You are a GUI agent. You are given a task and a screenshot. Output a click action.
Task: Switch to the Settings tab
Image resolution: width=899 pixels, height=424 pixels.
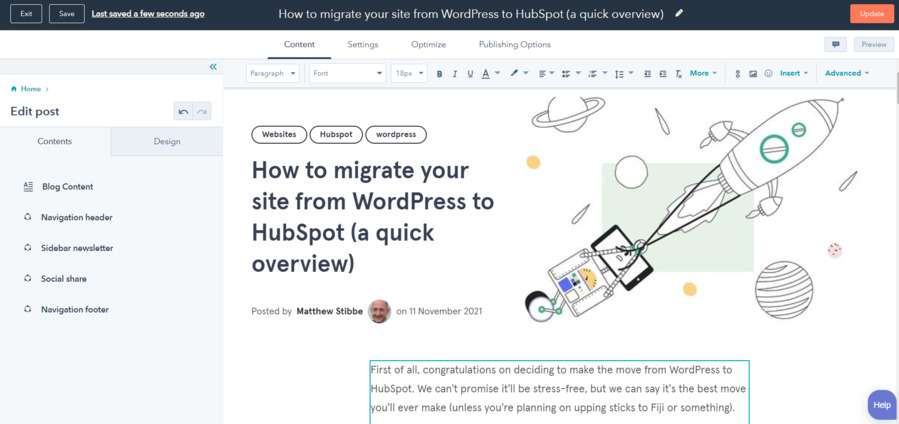(362, 44)
